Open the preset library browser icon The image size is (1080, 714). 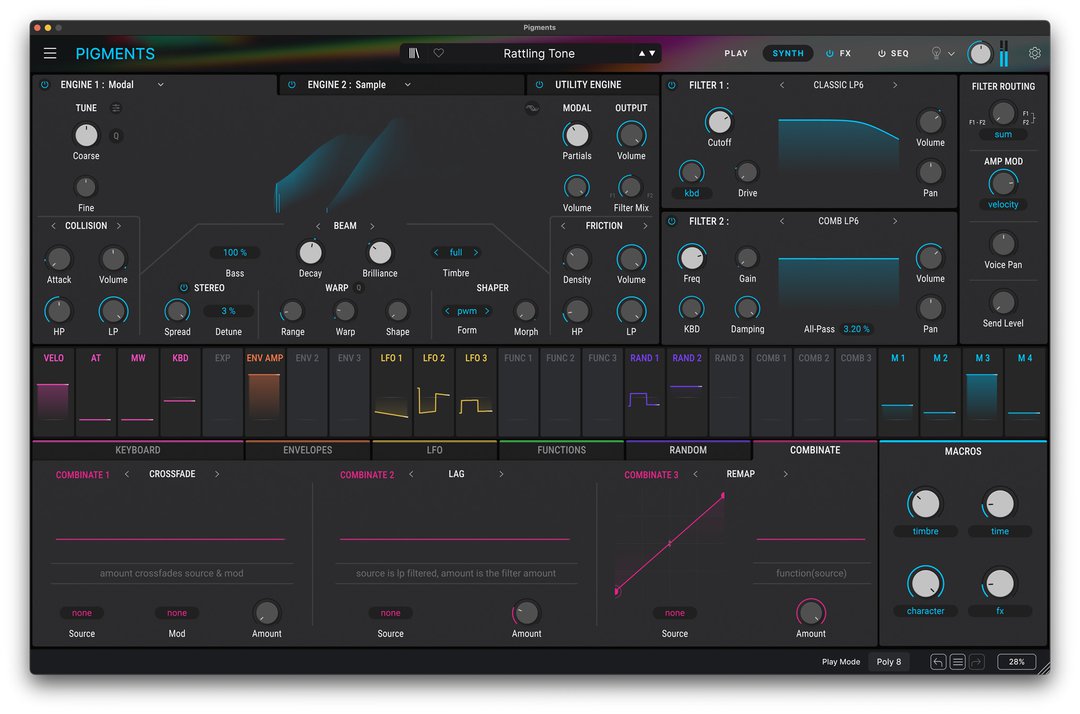click(414, 54)
